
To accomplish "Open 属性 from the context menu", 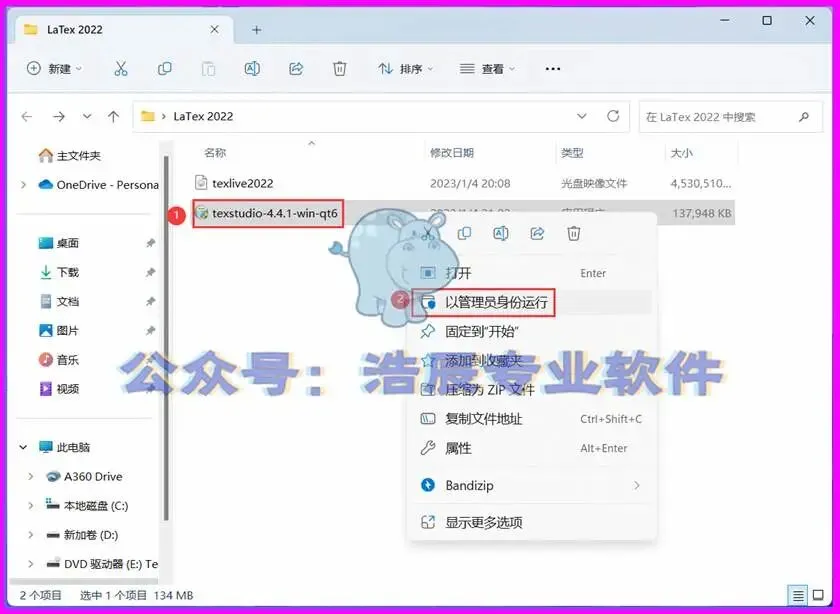I will point(532,448).
